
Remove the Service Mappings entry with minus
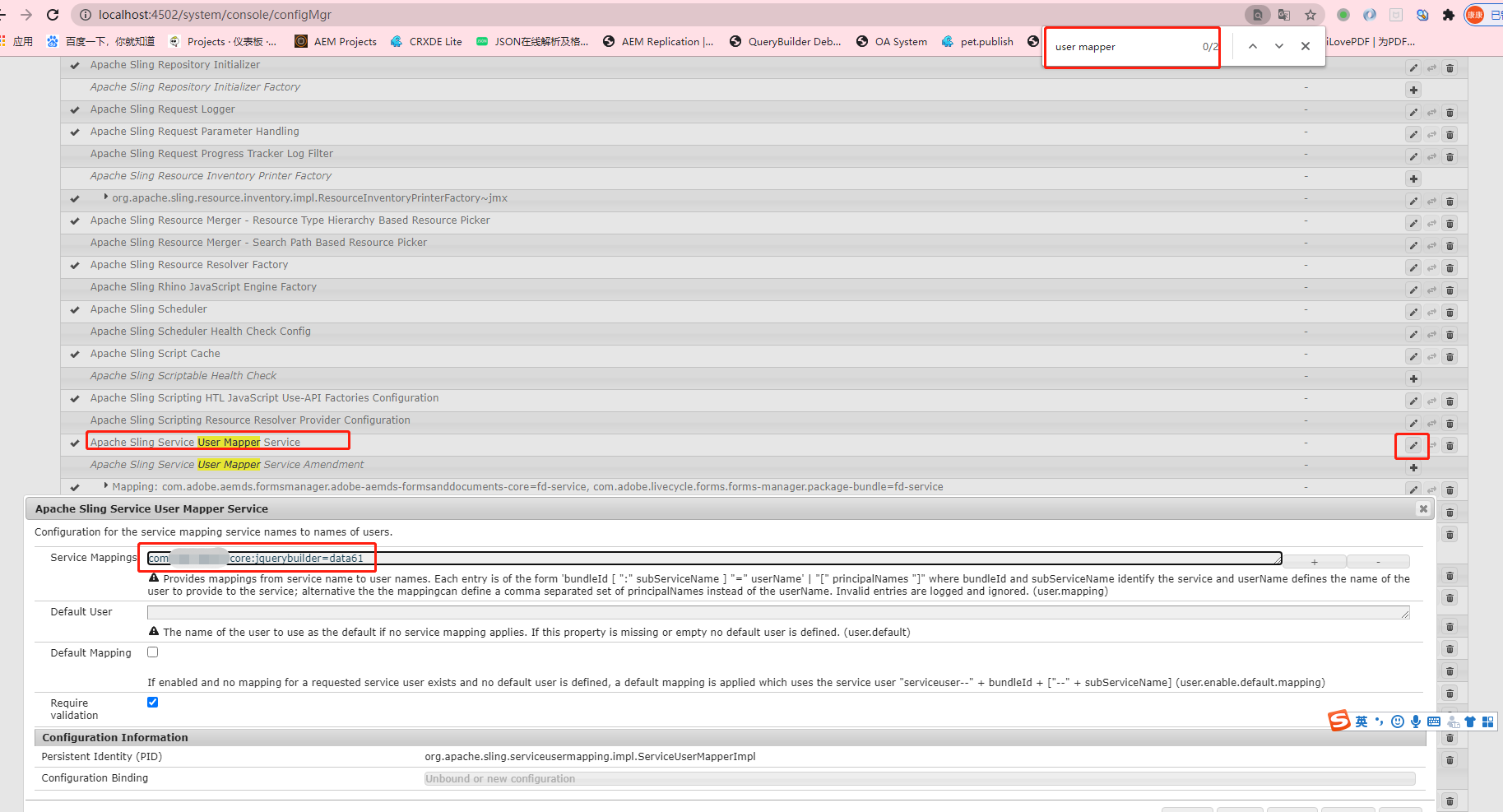pyautogui.click(x=1378, y=562)
